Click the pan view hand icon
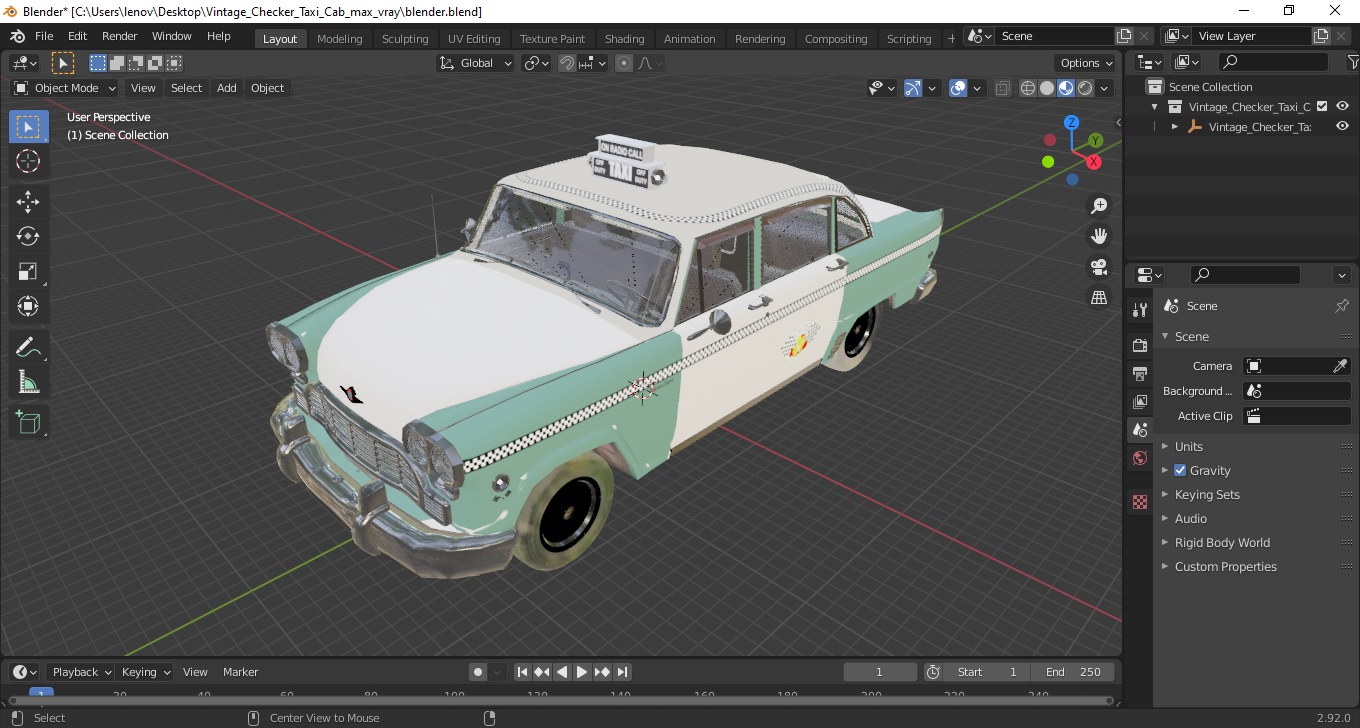 1099,236
